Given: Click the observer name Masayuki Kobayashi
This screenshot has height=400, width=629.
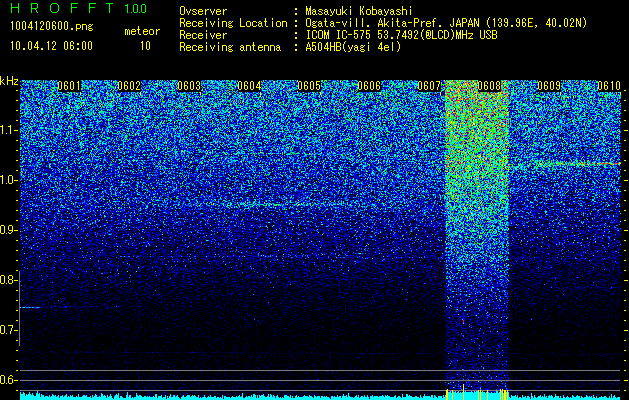Looking at the screenshot, I should click(359, 11).
